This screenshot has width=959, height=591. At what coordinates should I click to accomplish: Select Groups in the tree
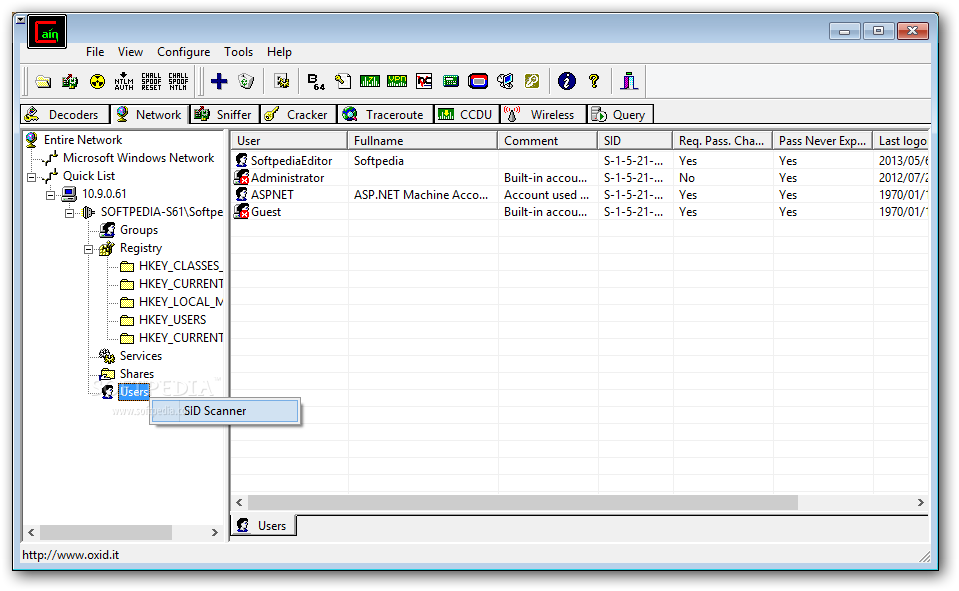[139, 230]
